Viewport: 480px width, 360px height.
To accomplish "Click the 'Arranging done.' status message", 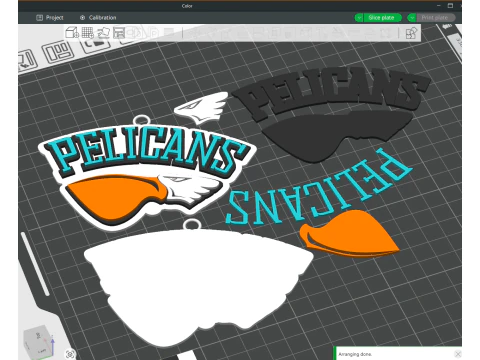I will [x=355, y=354].
